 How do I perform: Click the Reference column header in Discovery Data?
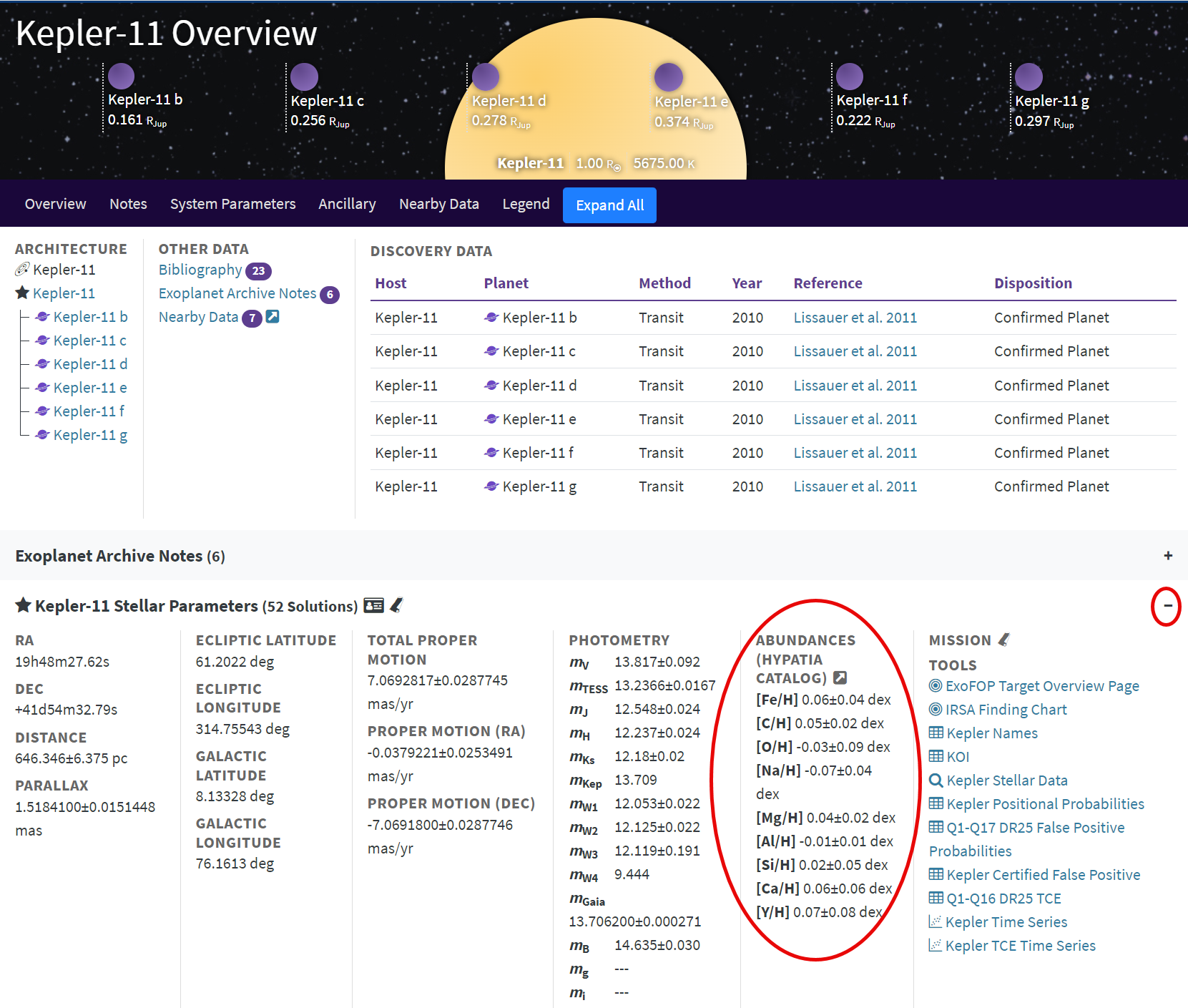(x=828, y=283)
